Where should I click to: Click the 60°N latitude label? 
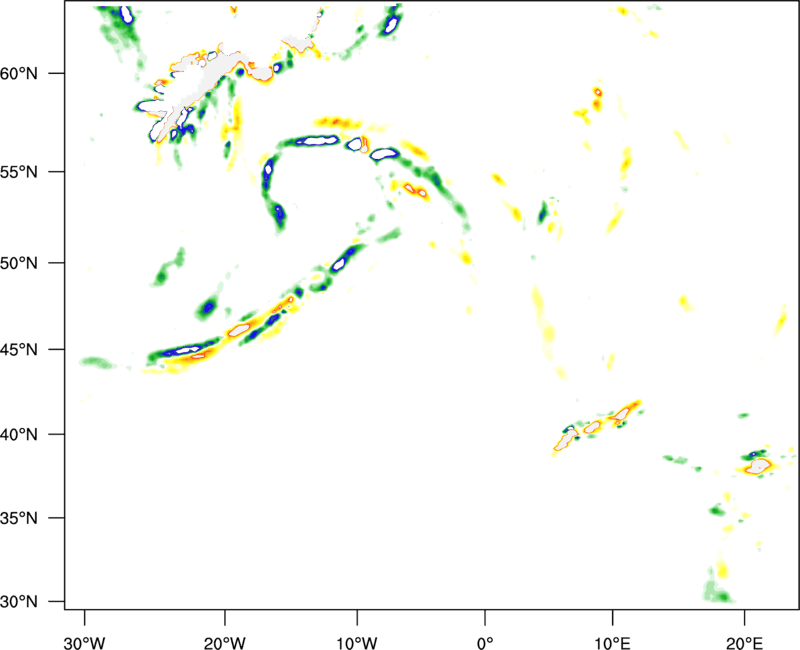click(19, 74)
